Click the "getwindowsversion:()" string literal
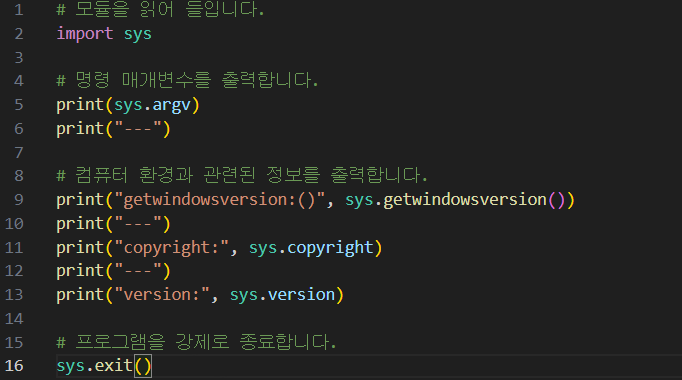Image resolution: width=682 pixels, height=380 pixels. 220,200
